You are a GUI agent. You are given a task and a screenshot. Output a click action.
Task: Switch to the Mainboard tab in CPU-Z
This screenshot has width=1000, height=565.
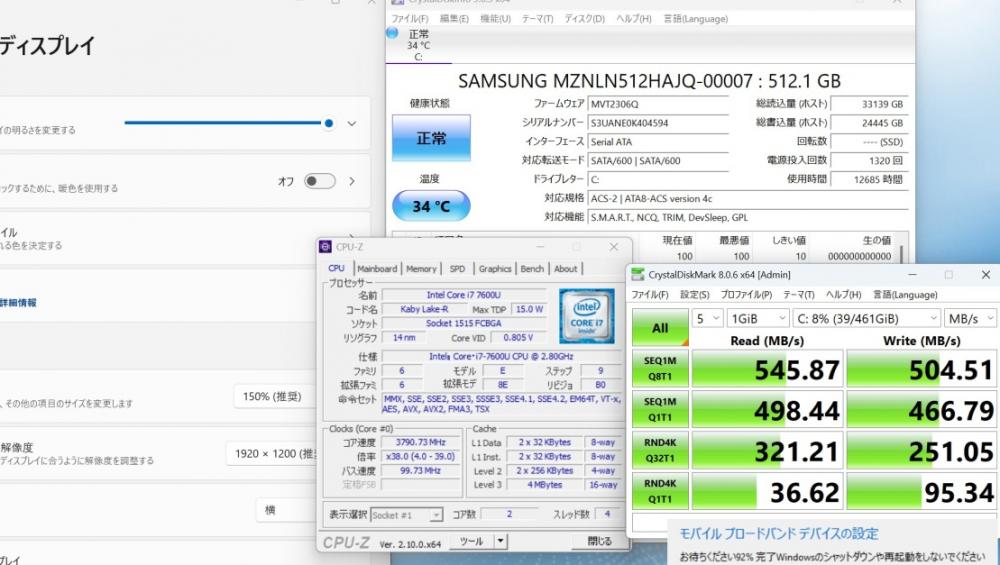click(x=377, y=269)
